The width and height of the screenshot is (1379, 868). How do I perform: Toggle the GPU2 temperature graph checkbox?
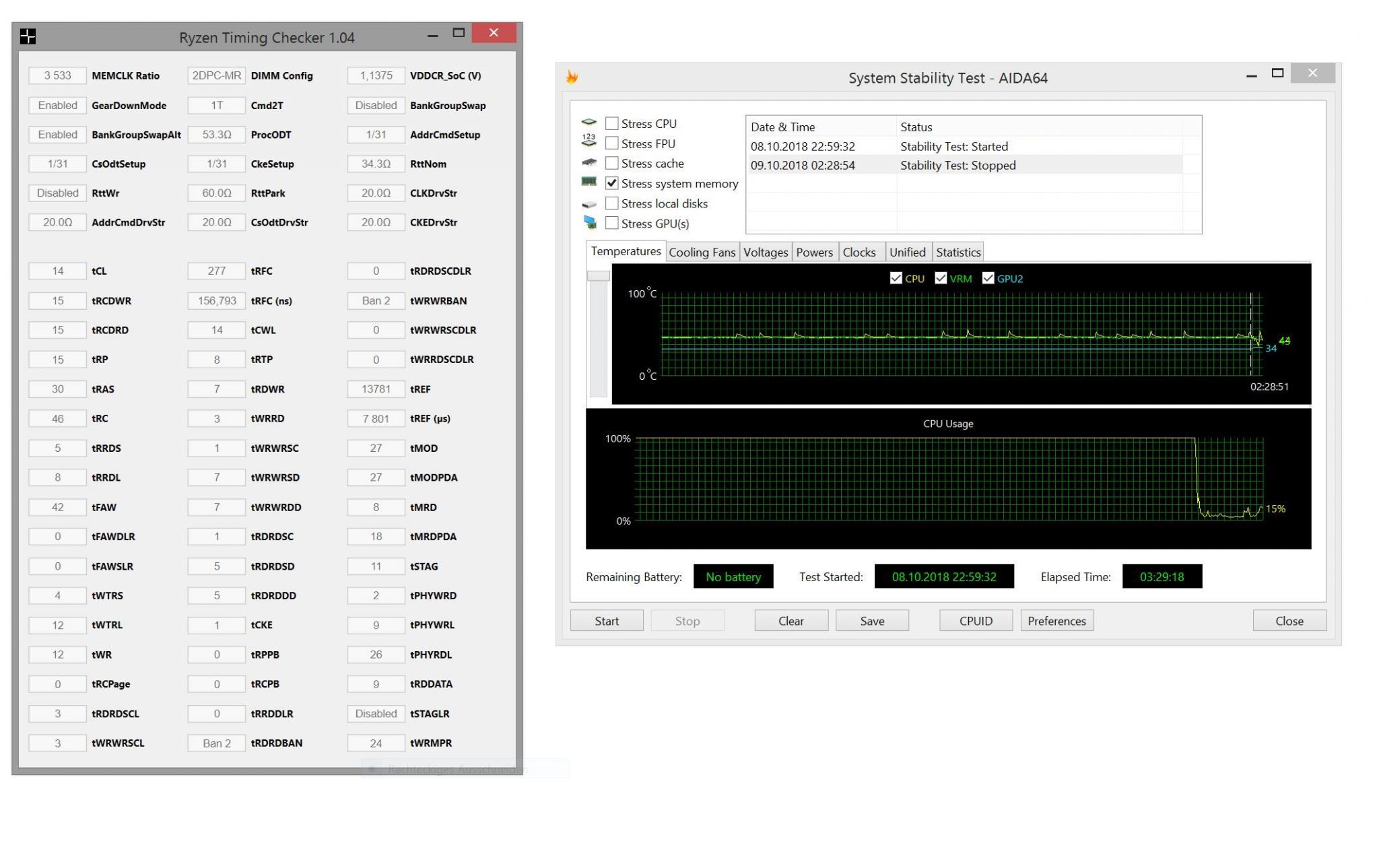point(988,278)
